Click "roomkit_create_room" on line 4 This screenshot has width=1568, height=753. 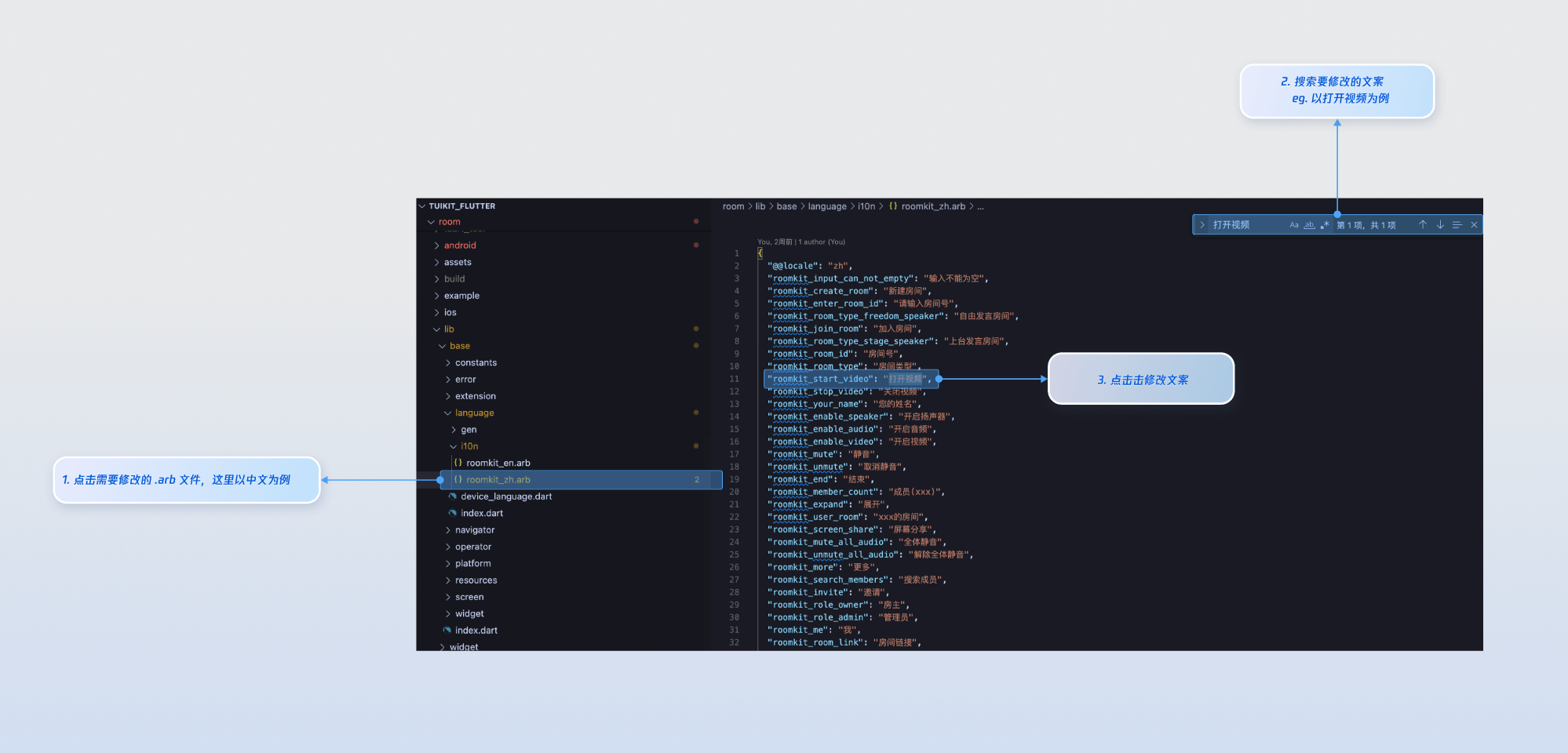[822, 292]
